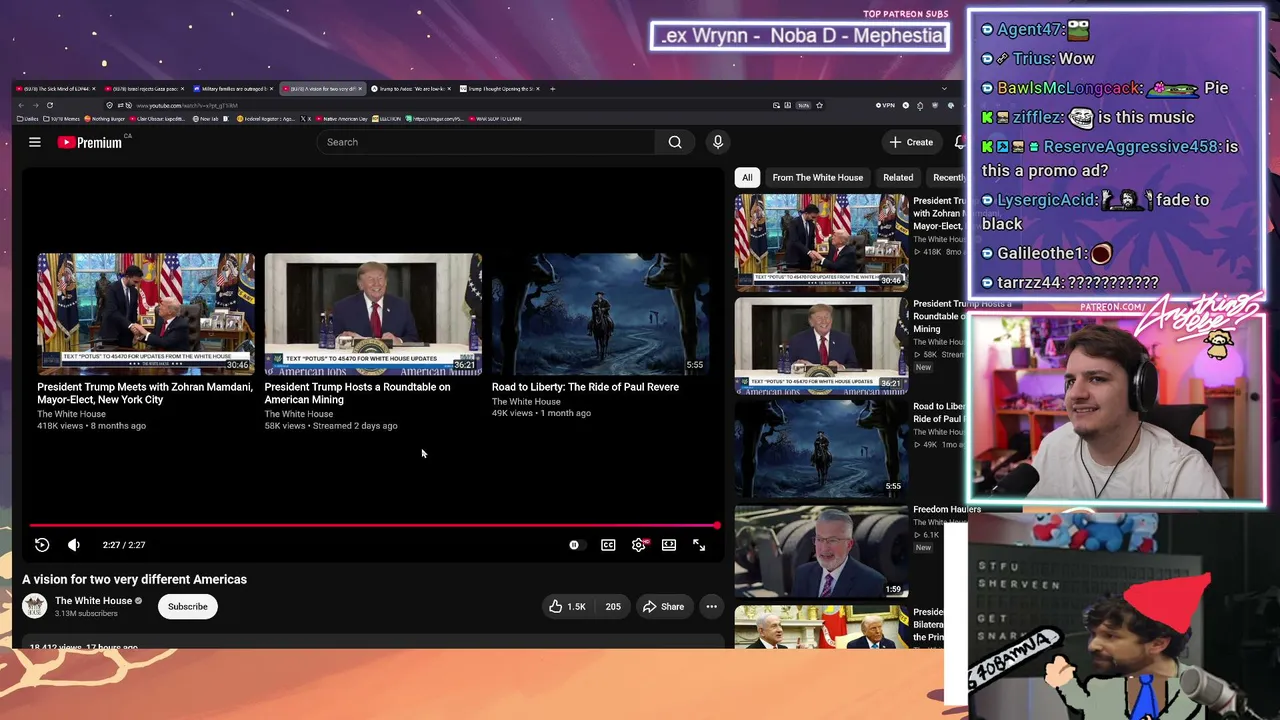This screenshot has width=1280, height=720.
Task: Select the From The White House chip
Action: click(x=817, y=177)
